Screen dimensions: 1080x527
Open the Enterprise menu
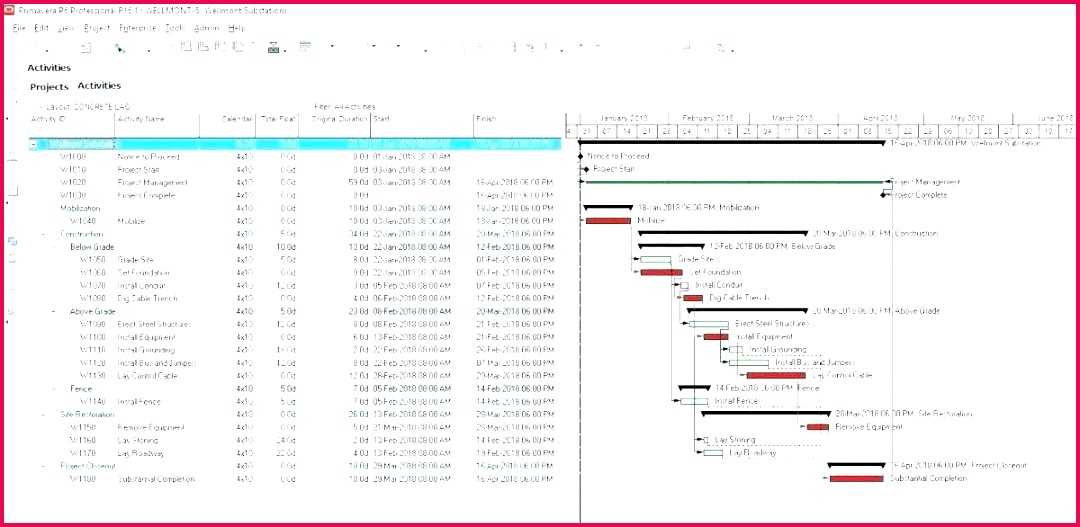(x=137, y=28)
